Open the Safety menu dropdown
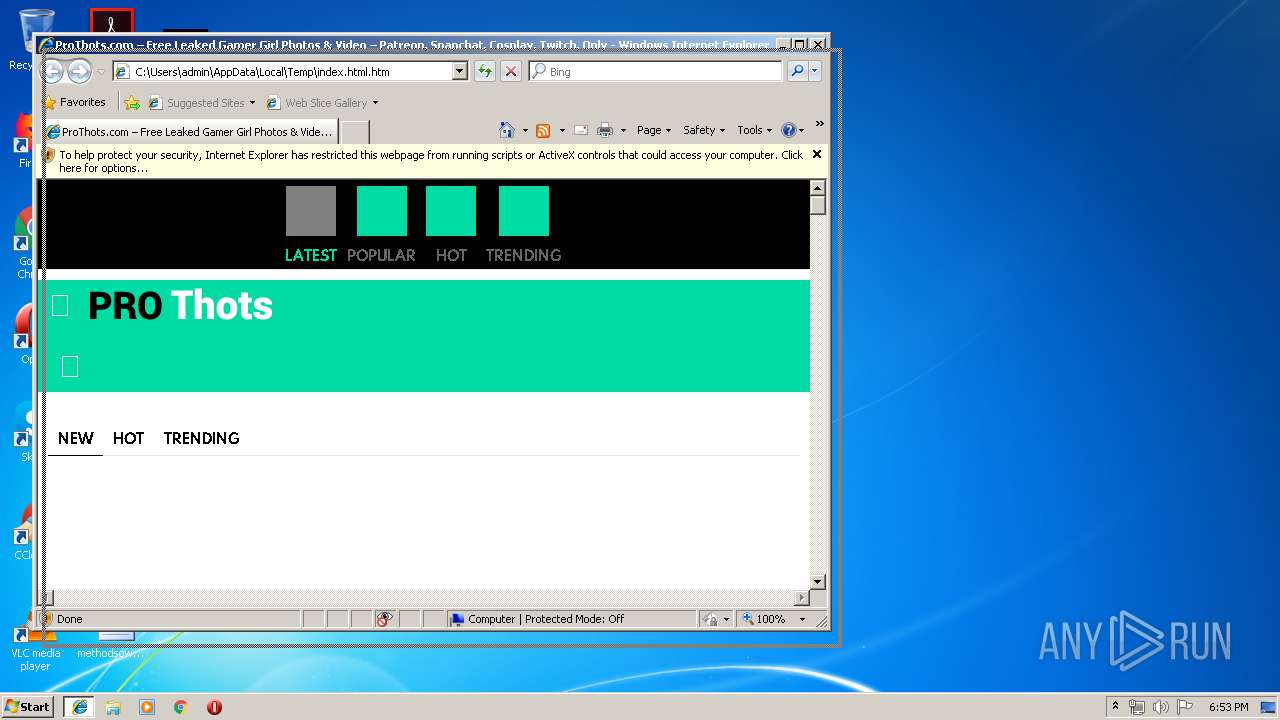1280x720 pixels. 704,130
